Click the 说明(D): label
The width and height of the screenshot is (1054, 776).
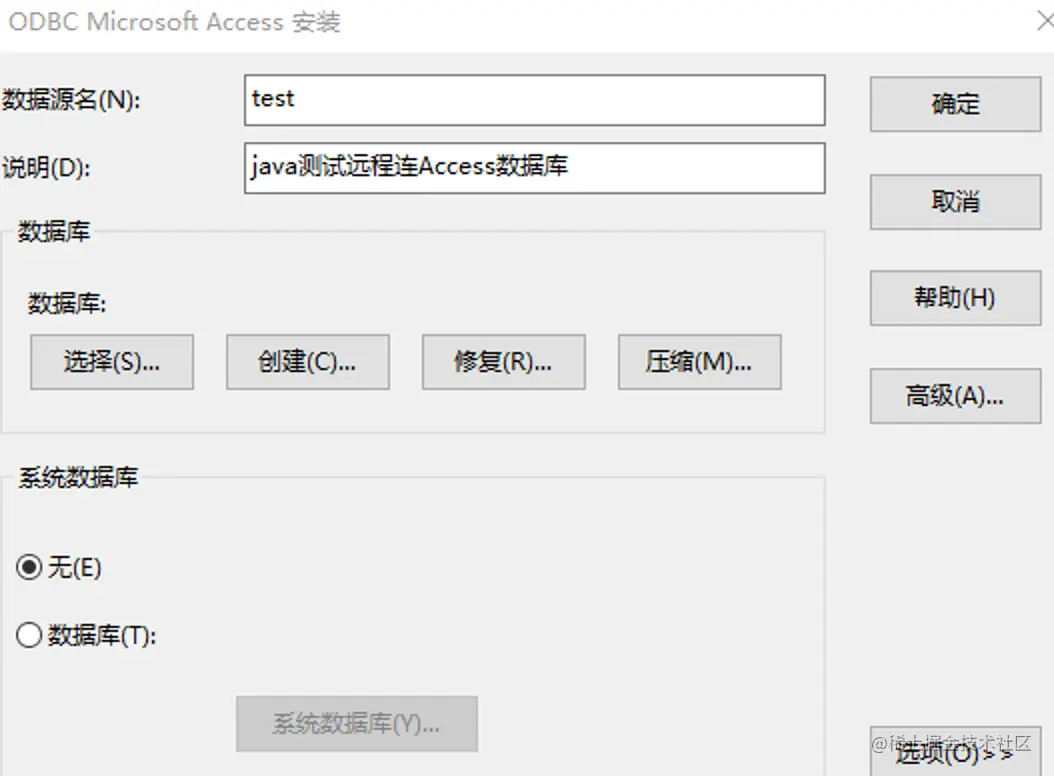point(46,167)
